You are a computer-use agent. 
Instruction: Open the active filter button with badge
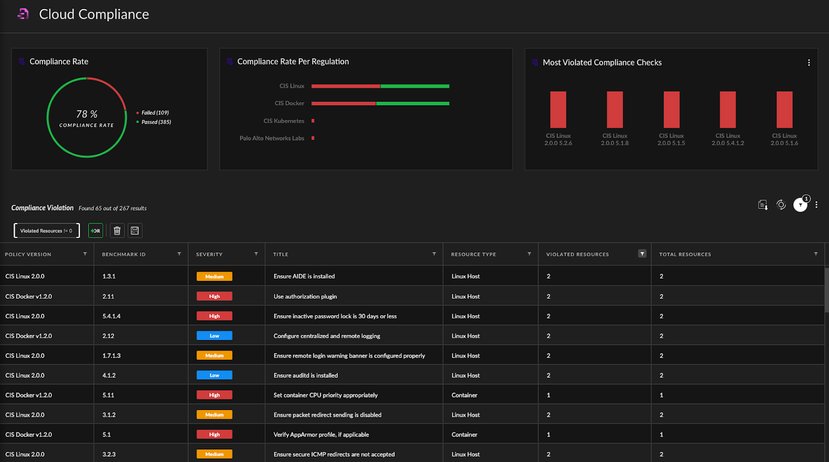[x=800, y=205]
